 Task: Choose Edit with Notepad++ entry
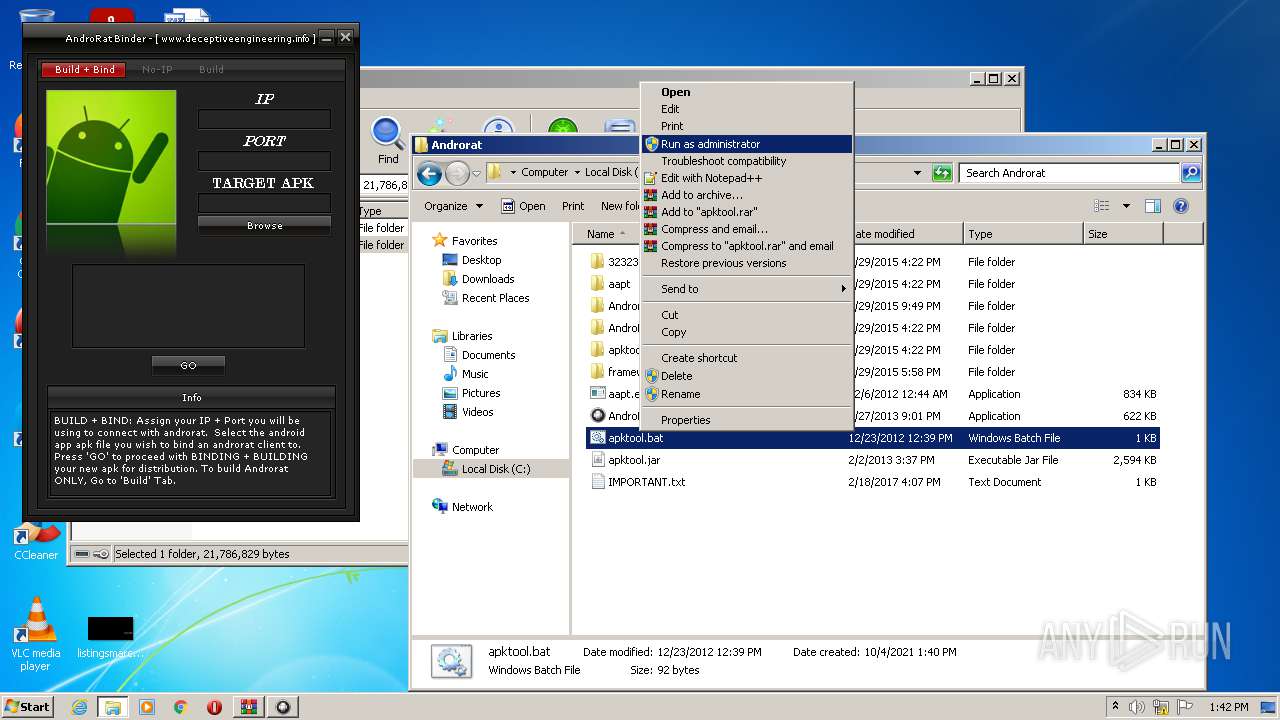click(x=746, y=178)
